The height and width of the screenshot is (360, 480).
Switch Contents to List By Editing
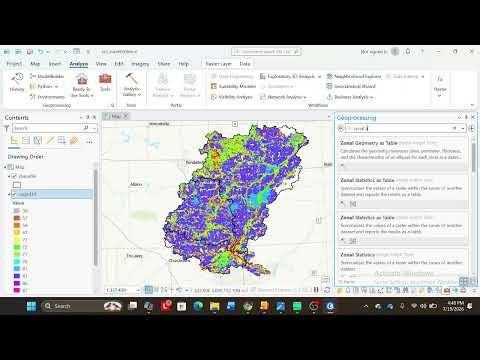[x=50, y=140]
